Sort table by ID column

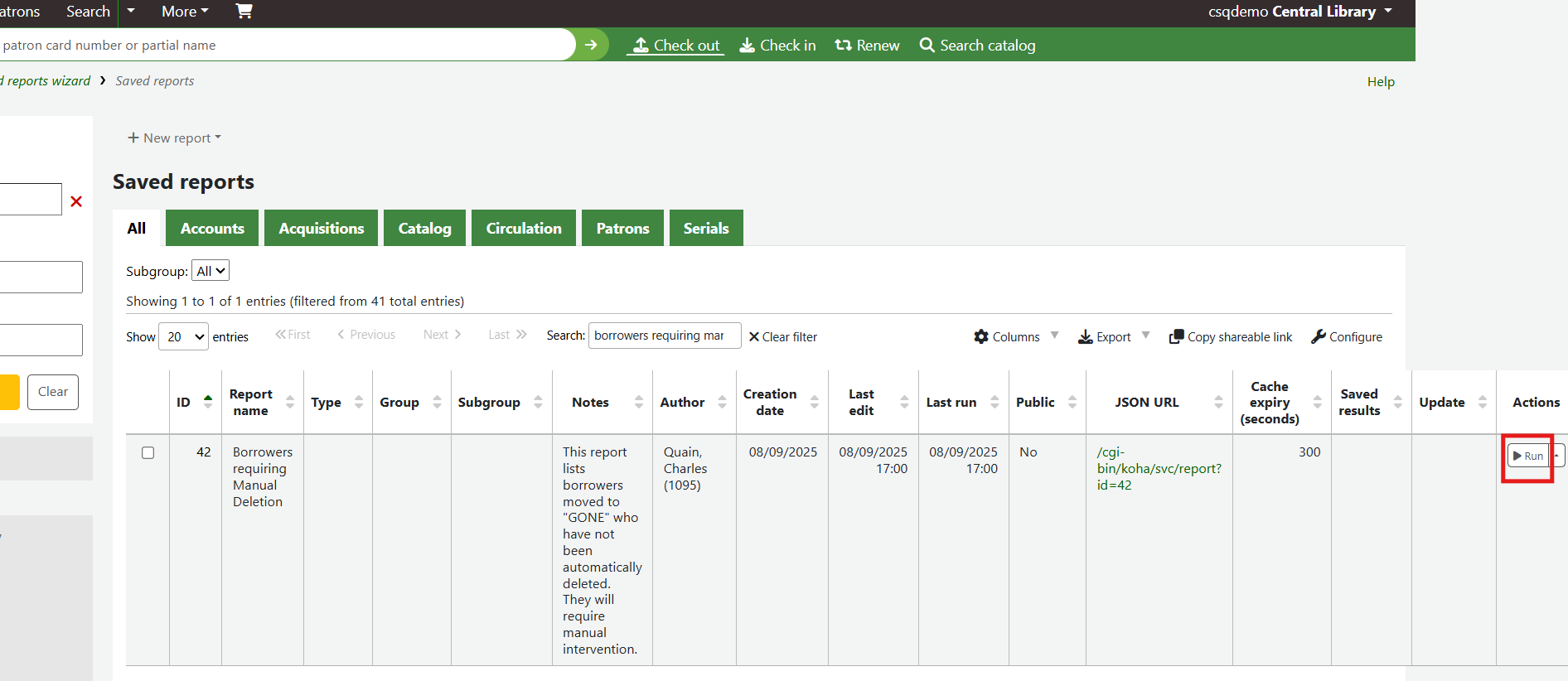195,402
